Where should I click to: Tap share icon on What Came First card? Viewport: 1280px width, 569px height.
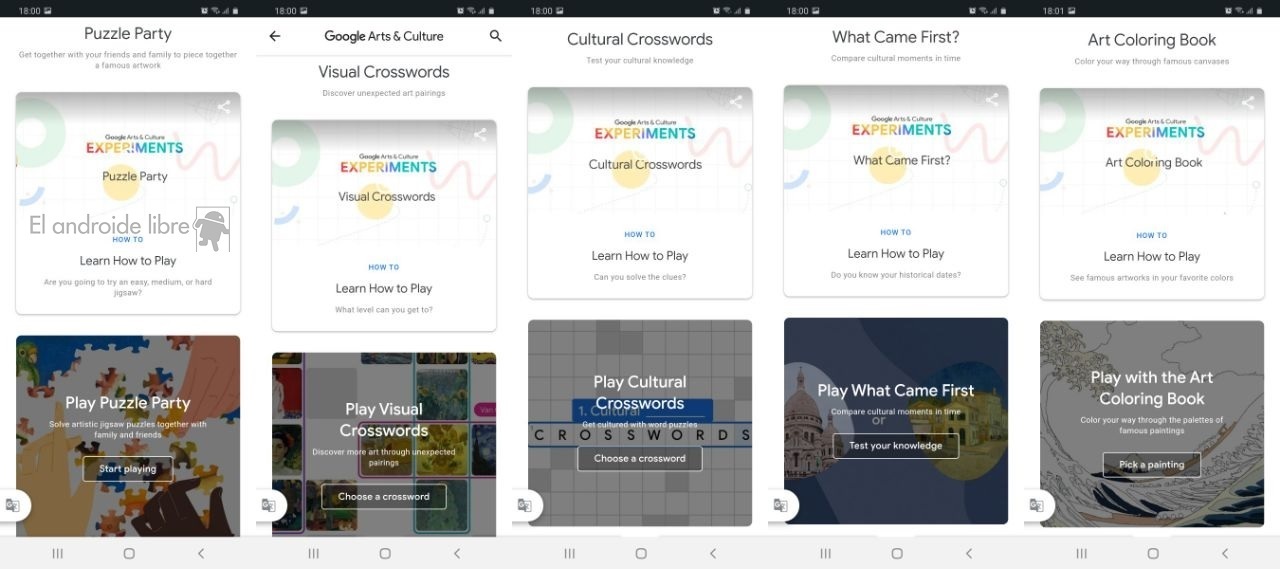(992, 100)
